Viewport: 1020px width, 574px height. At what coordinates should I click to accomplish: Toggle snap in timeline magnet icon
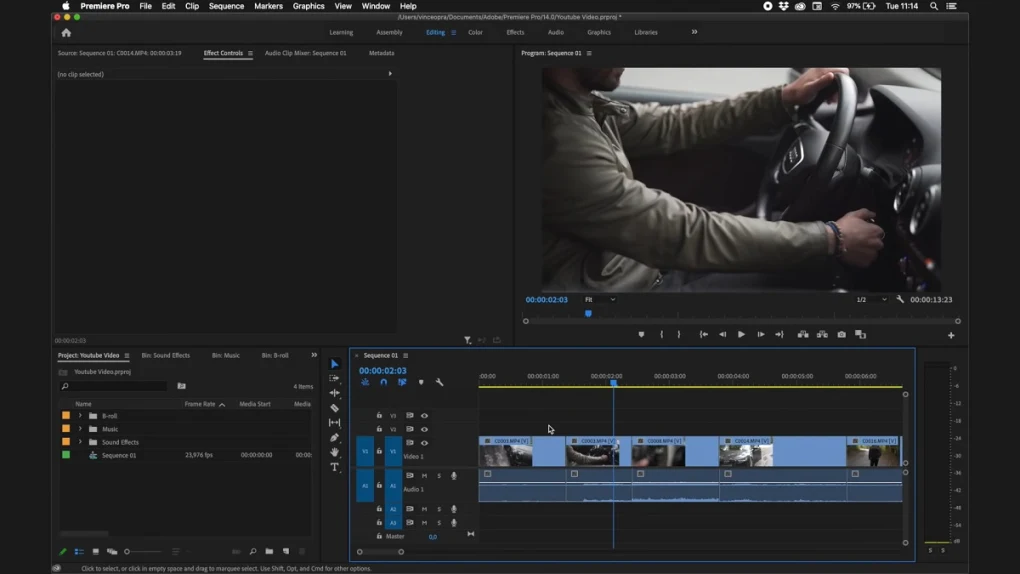pos(384,383)
